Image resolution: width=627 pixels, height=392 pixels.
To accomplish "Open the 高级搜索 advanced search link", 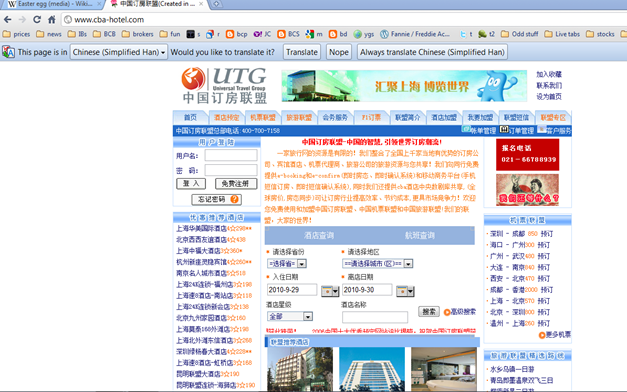I will [460, 312].
